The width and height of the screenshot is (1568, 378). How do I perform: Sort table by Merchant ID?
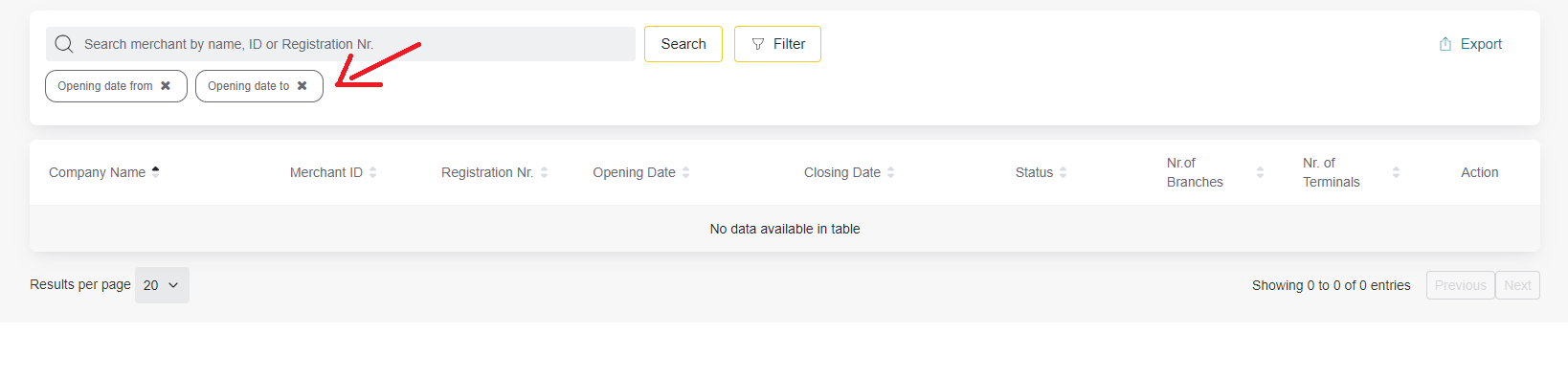pos(333,172)
